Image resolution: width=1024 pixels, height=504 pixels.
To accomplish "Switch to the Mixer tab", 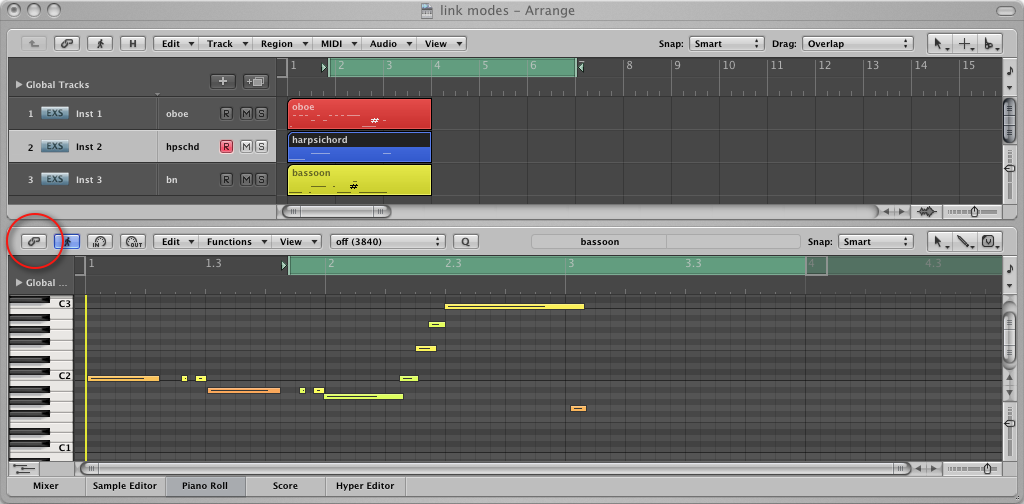I will coord(46,486).
